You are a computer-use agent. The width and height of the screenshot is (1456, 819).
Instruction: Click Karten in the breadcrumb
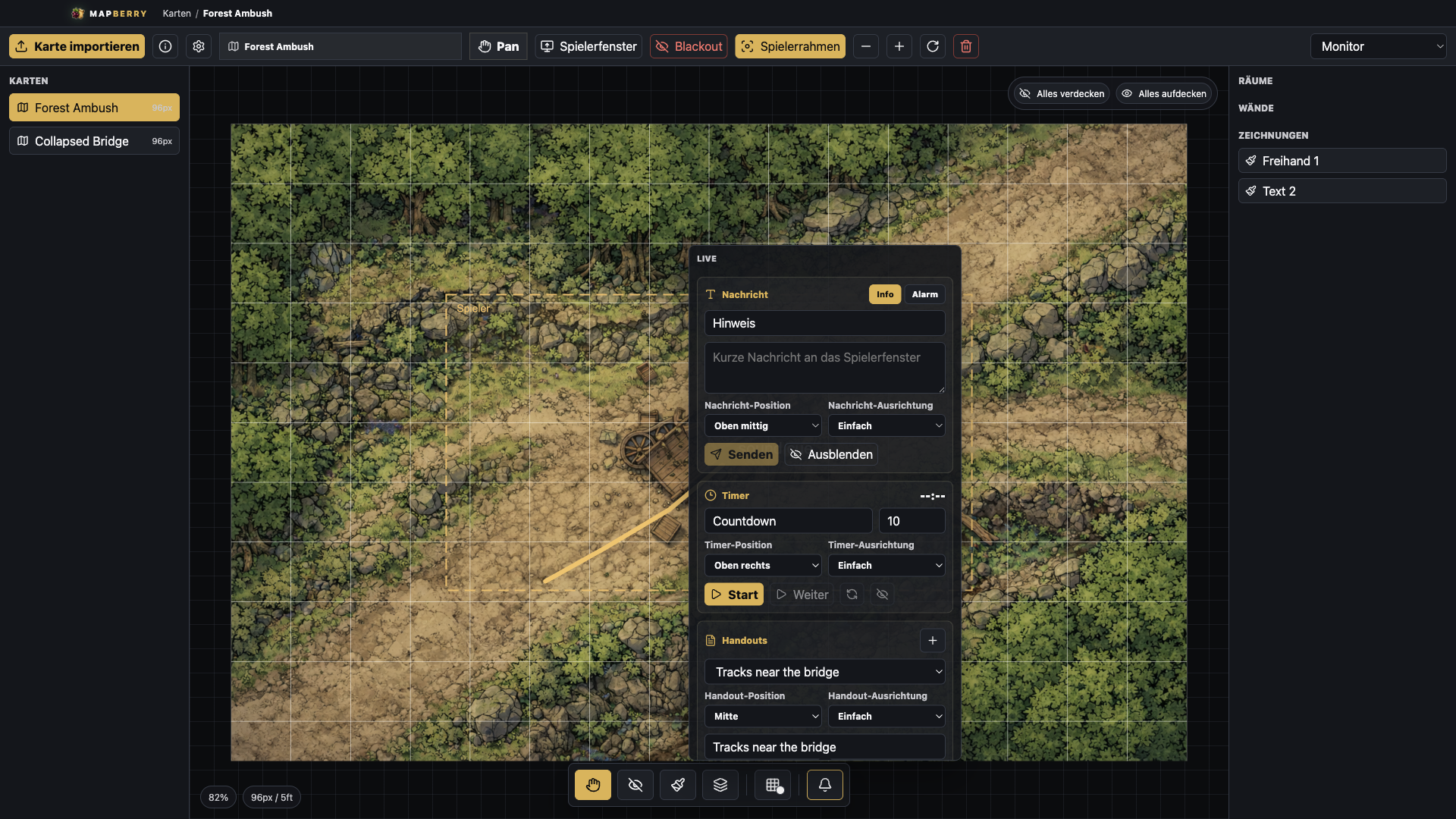pyautogui.click(x=177, y=13)
